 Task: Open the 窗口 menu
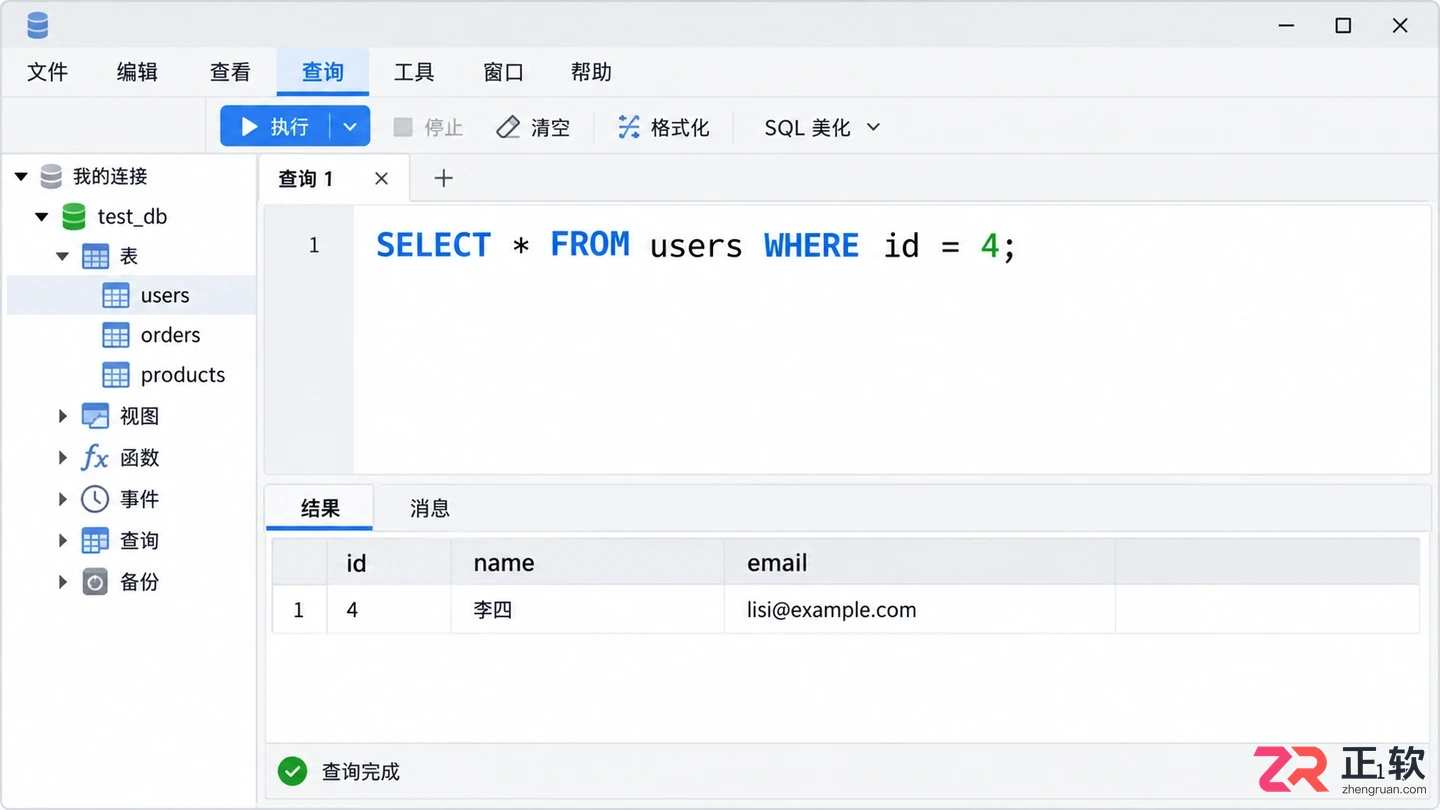(503, 72)
